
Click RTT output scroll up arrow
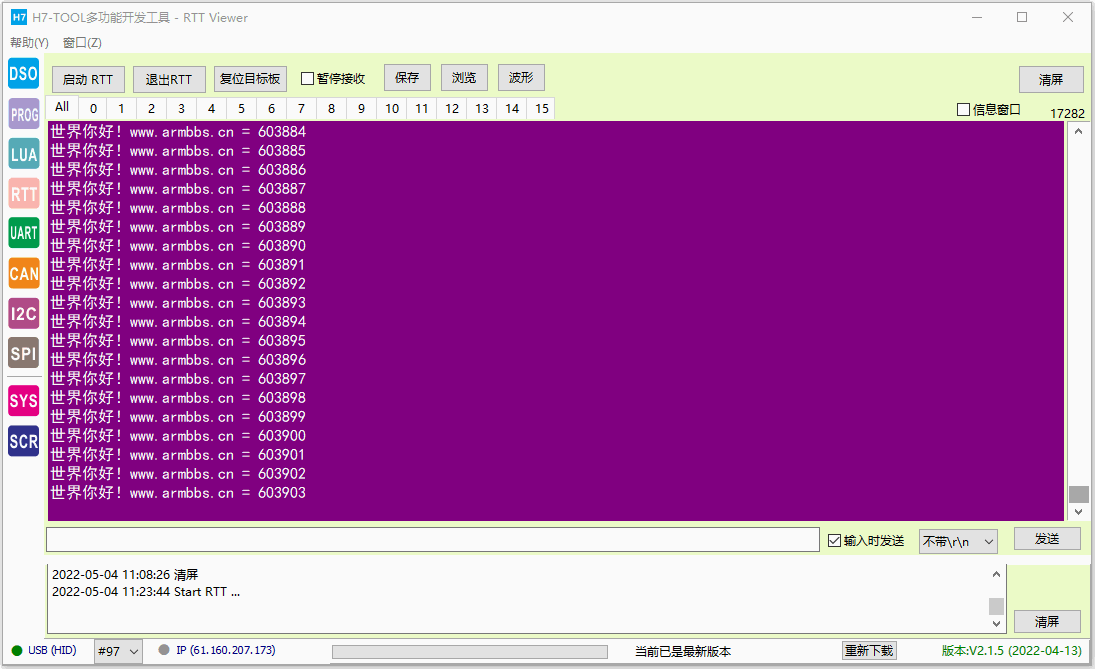point(1078,131)
